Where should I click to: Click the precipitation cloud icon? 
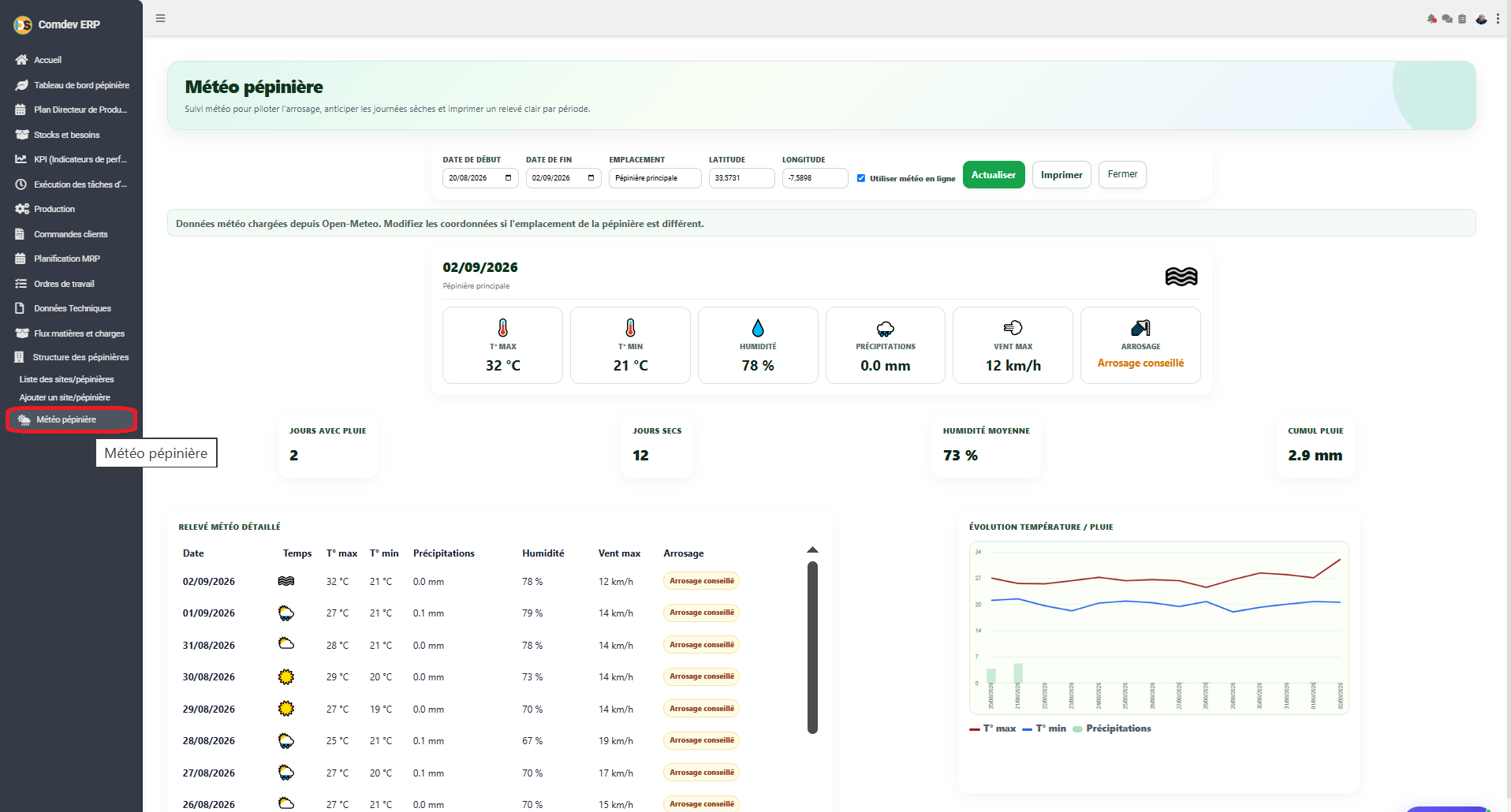click(886, 329)
